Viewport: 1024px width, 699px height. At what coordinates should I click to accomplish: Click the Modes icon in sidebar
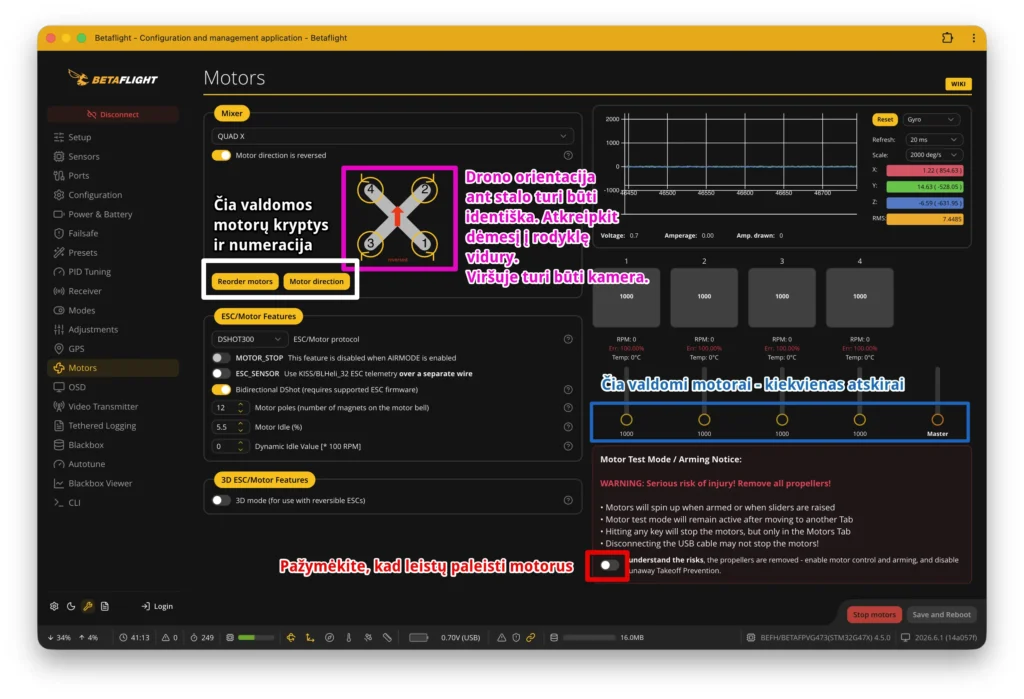point(59,310)
